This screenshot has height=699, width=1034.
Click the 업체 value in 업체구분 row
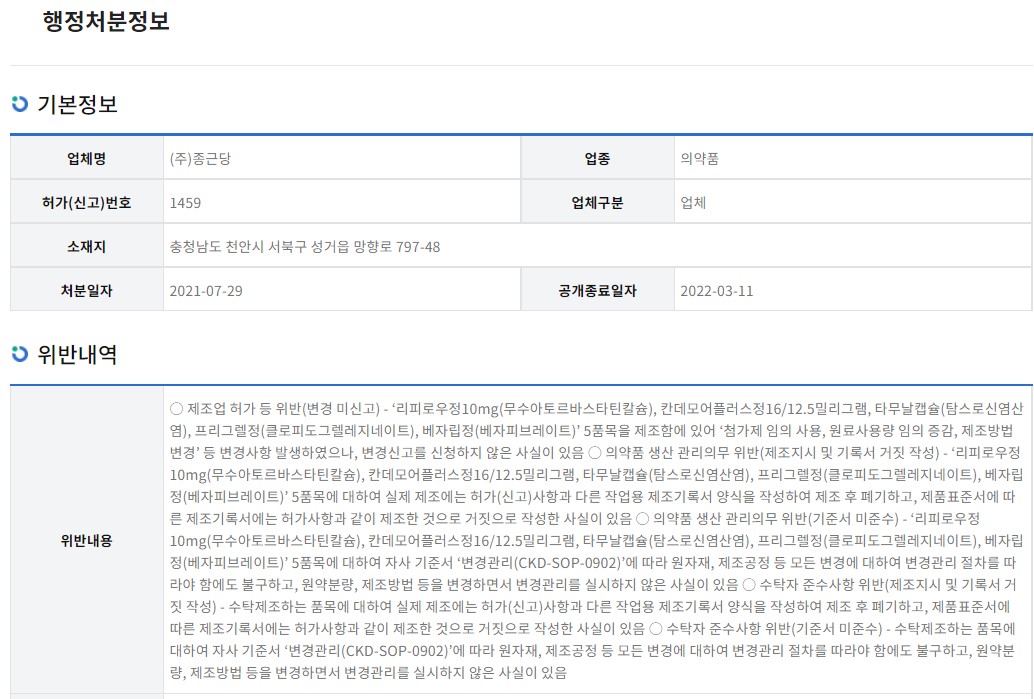[693, 202]
